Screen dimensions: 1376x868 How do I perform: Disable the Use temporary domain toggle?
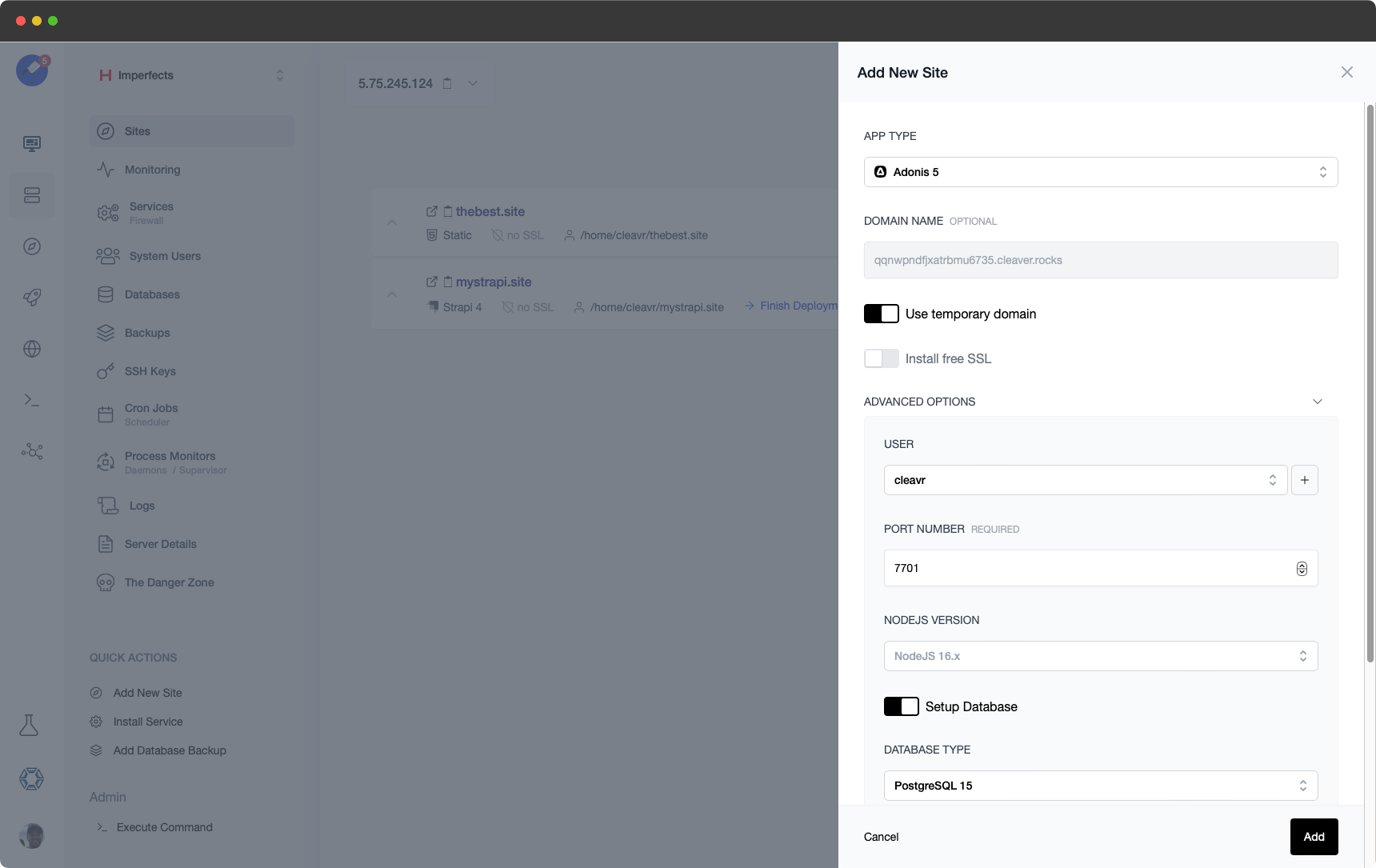881,313
